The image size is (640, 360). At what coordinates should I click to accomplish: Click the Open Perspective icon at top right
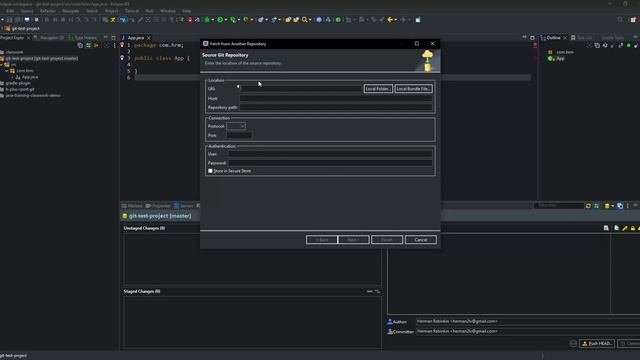pos(633,20)
